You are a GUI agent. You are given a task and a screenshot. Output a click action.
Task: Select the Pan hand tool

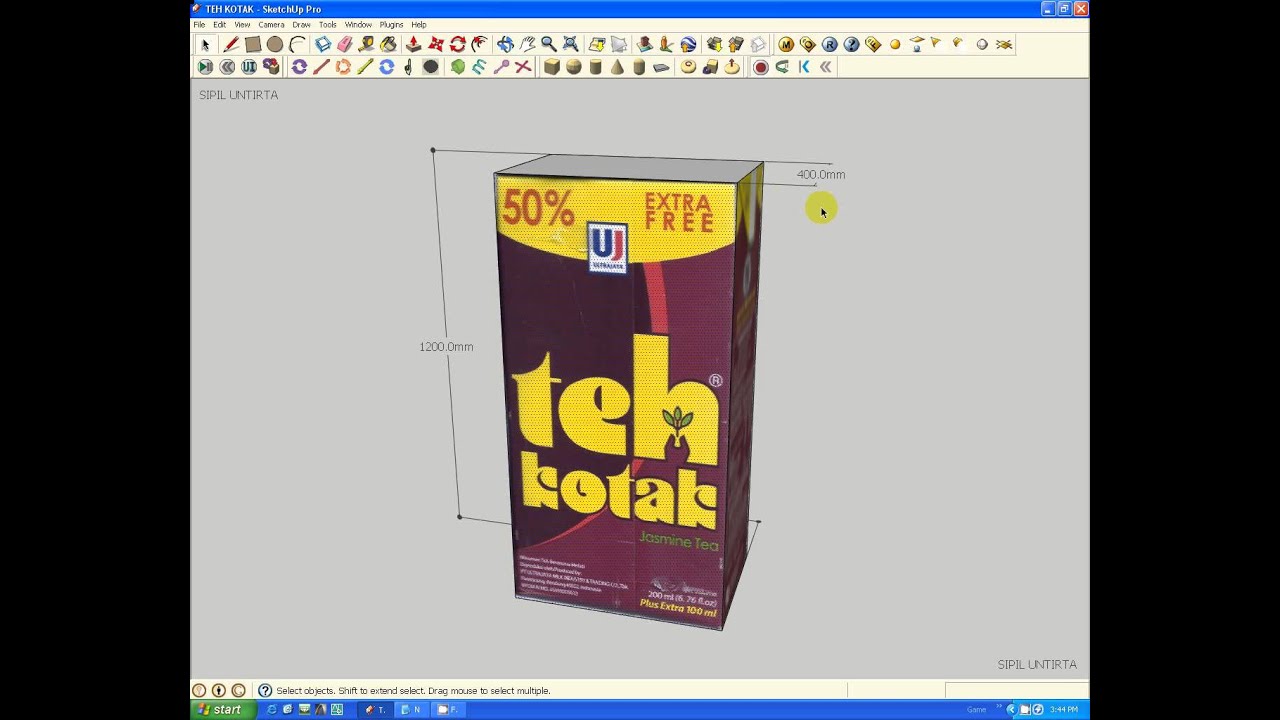[x=527, y=44]
